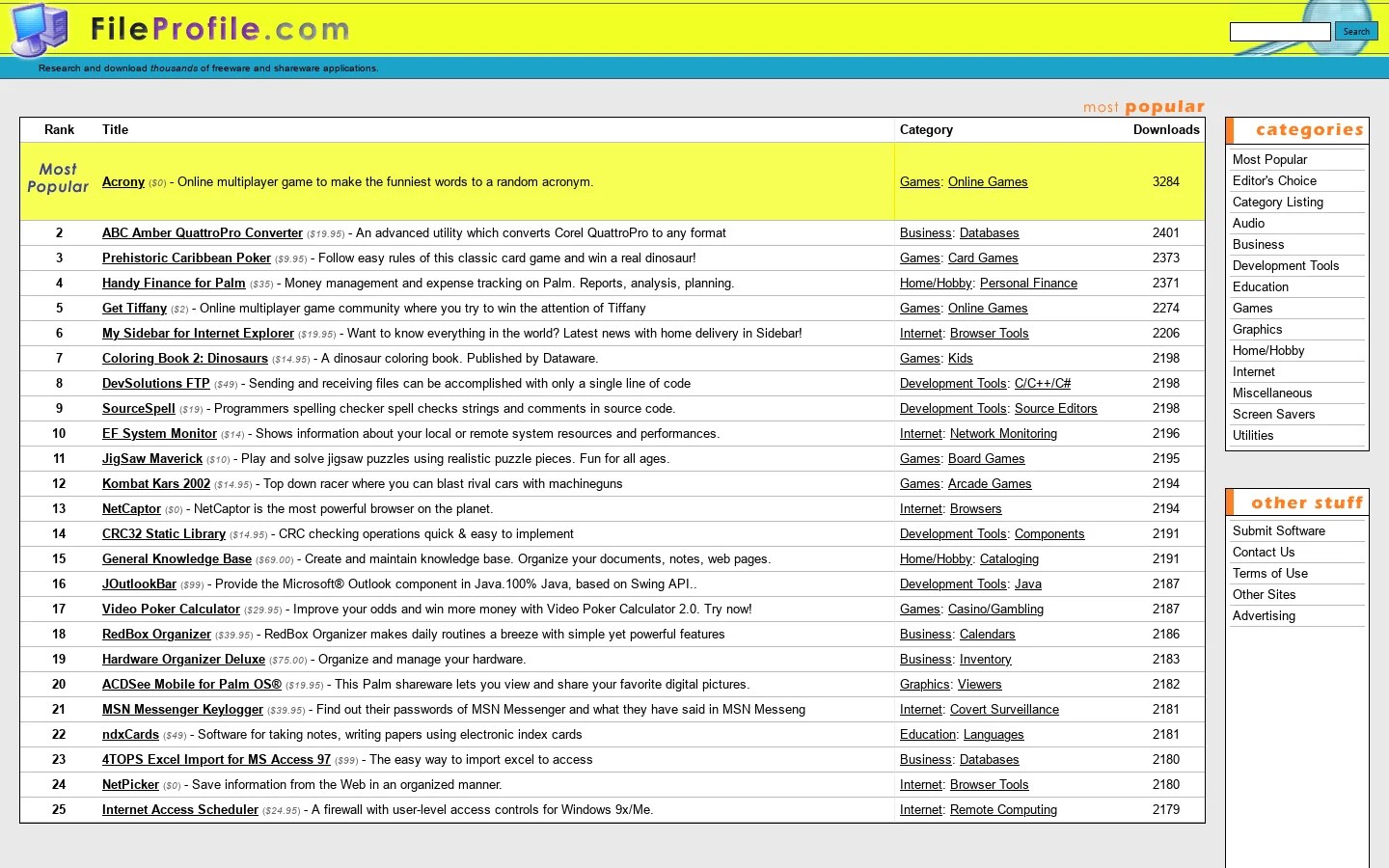This screenshot has height=868, width=1389.
Task: Open the SourceSpell link
Action: (139, 409)
